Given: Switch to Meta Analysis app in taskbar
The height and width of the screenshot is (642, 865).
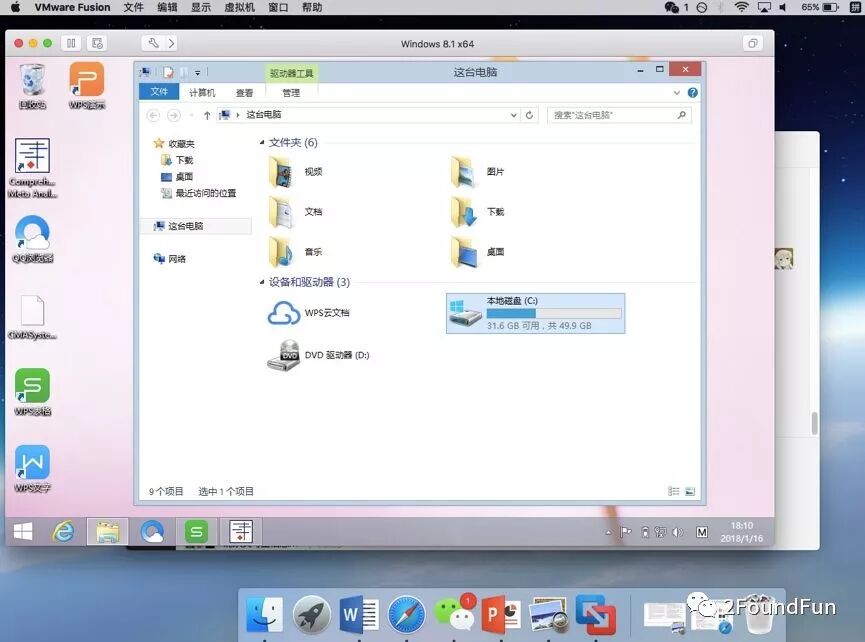Looking at the screenshot, I should (241, 532).
